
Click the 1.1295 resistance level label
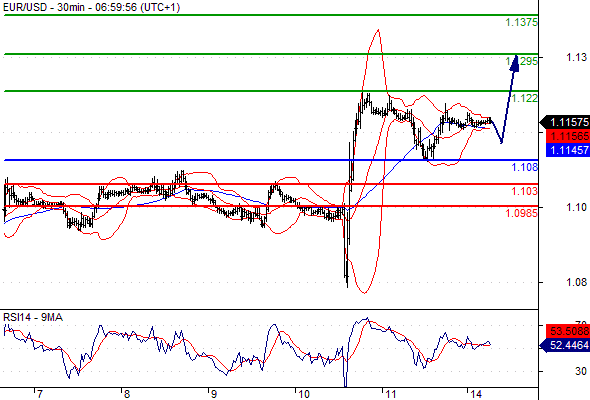click(521, 61)
